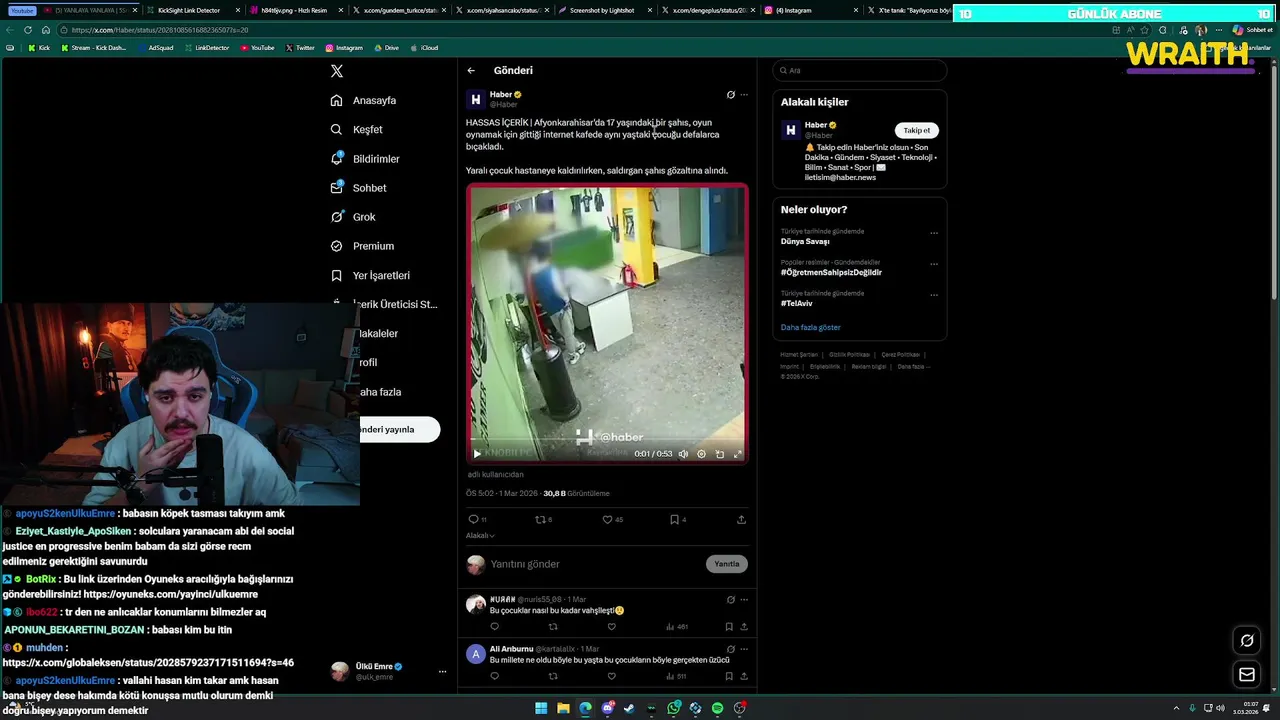Open Haber profile avatar on post

tap(476, 99)
